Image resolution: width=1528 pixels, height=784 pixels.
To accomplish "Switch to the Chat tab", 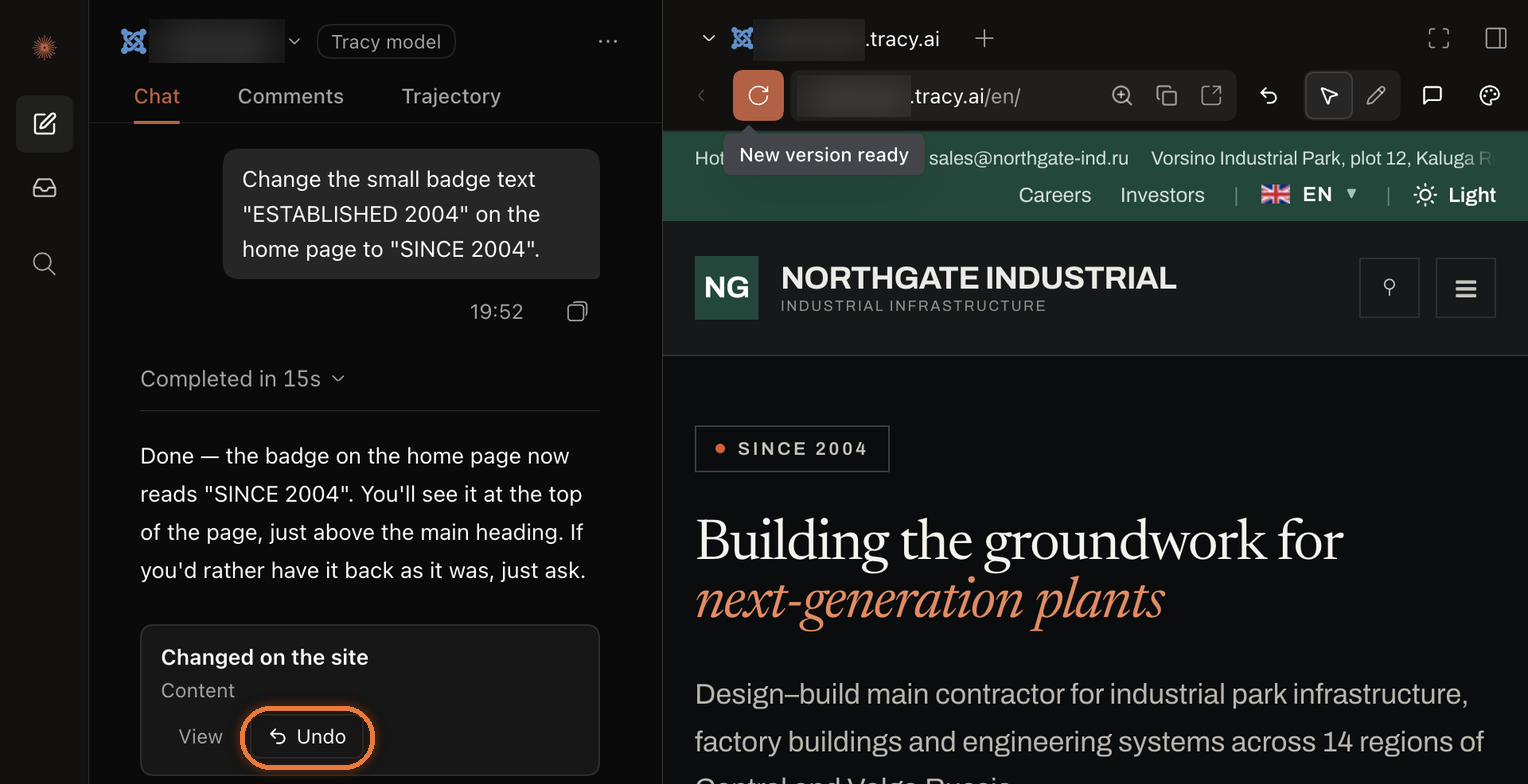I will coord(157,97).
